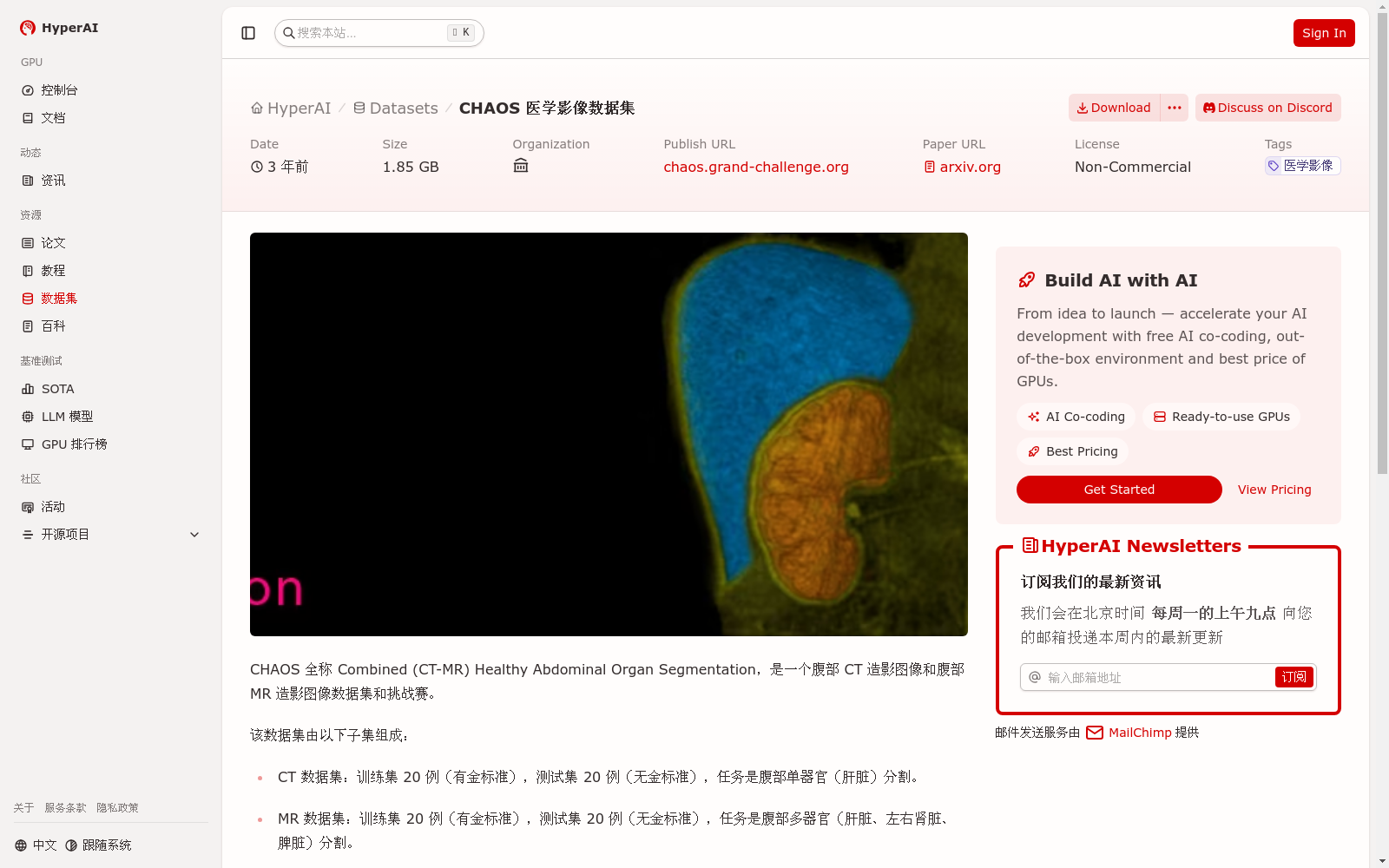
Task: Click the clock icon beside 3 年前
Action: coord(257,167)
